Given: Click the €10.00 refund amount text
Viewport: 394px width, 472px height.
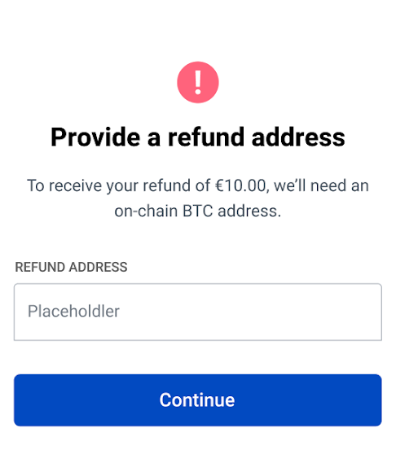Looking at the screenshot, I should 241,186.
